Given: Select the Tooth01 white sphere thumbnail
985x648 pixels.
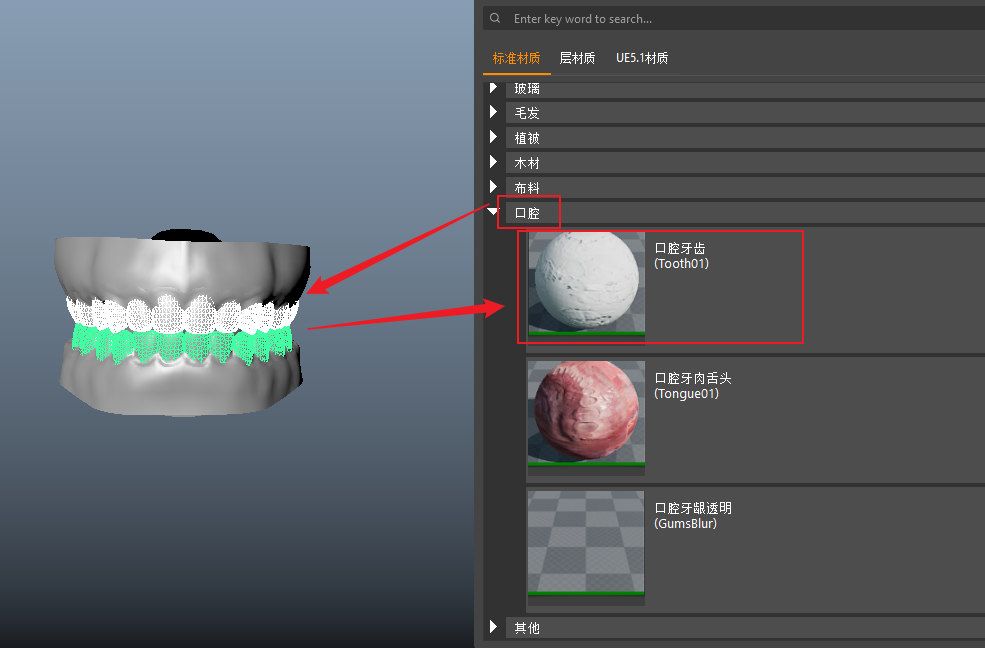Looking at the screenshot, I should pyautogui.click(x=586, y=283).
